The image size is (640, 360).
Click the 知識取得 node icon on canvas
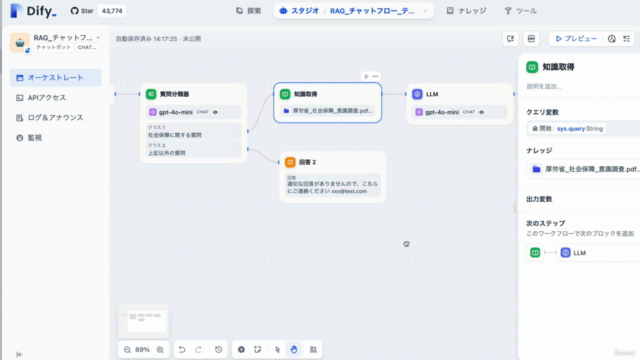click(285, 94)
